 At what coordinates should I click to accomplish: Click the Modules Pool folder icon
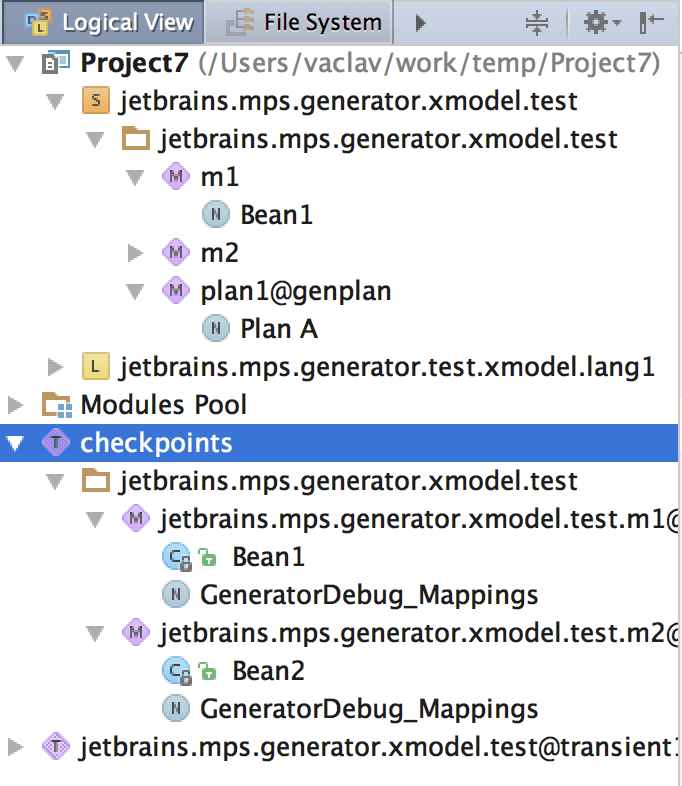tap(56, 405)
